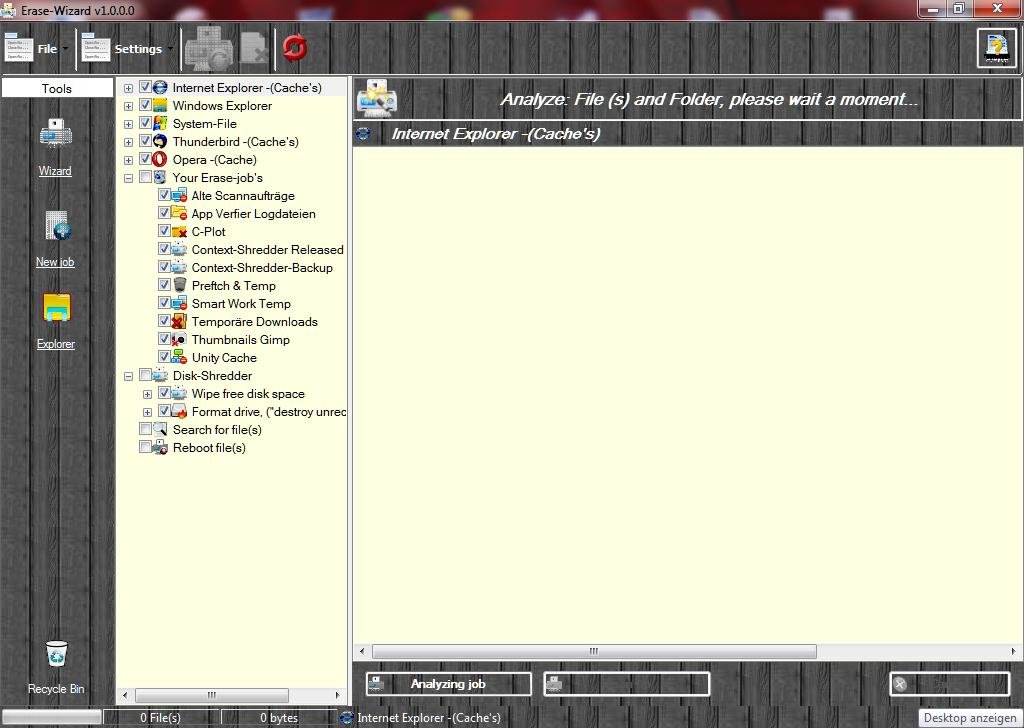Click the tree panel horizontal scrollbar
1024x728 pixels.
point(231,695)
